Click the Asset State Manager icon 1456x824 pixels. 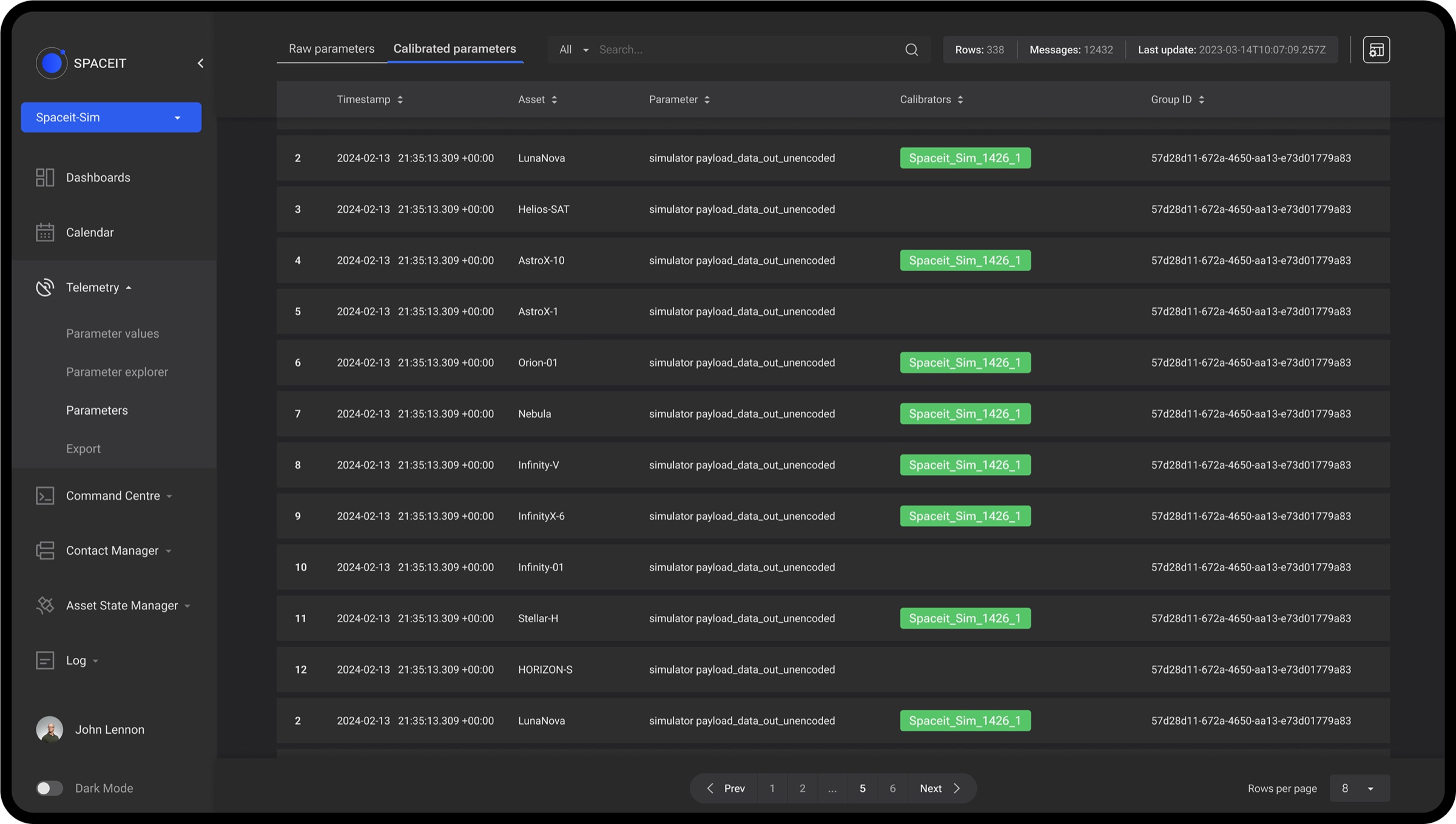[45, 605]
